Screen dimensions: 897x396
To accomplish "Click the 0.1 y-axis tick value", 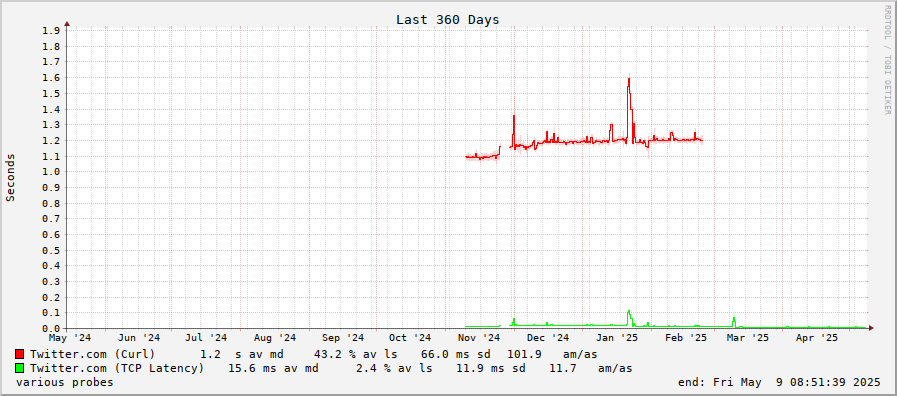I will click(51, 313).
